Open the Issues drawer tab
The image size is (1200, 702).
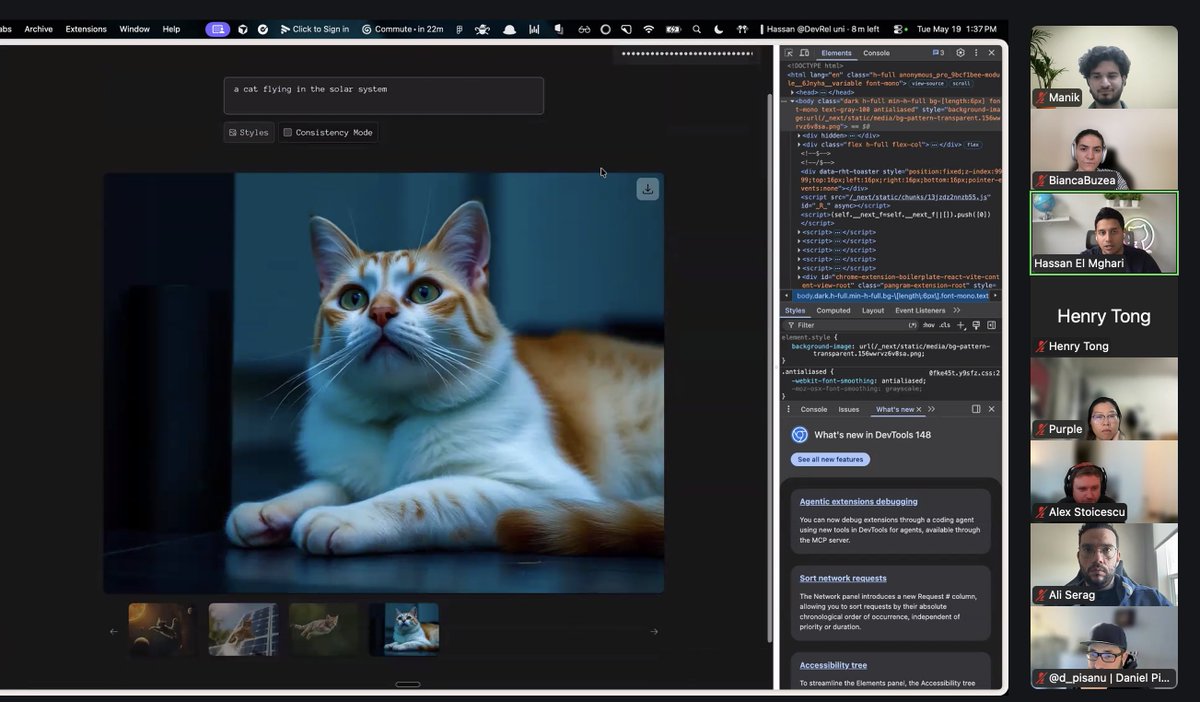coord(849,409)
